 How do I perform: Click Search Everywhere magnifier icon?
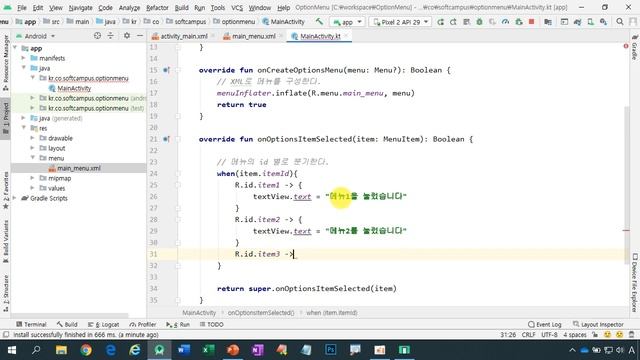[x=620, y=22]
